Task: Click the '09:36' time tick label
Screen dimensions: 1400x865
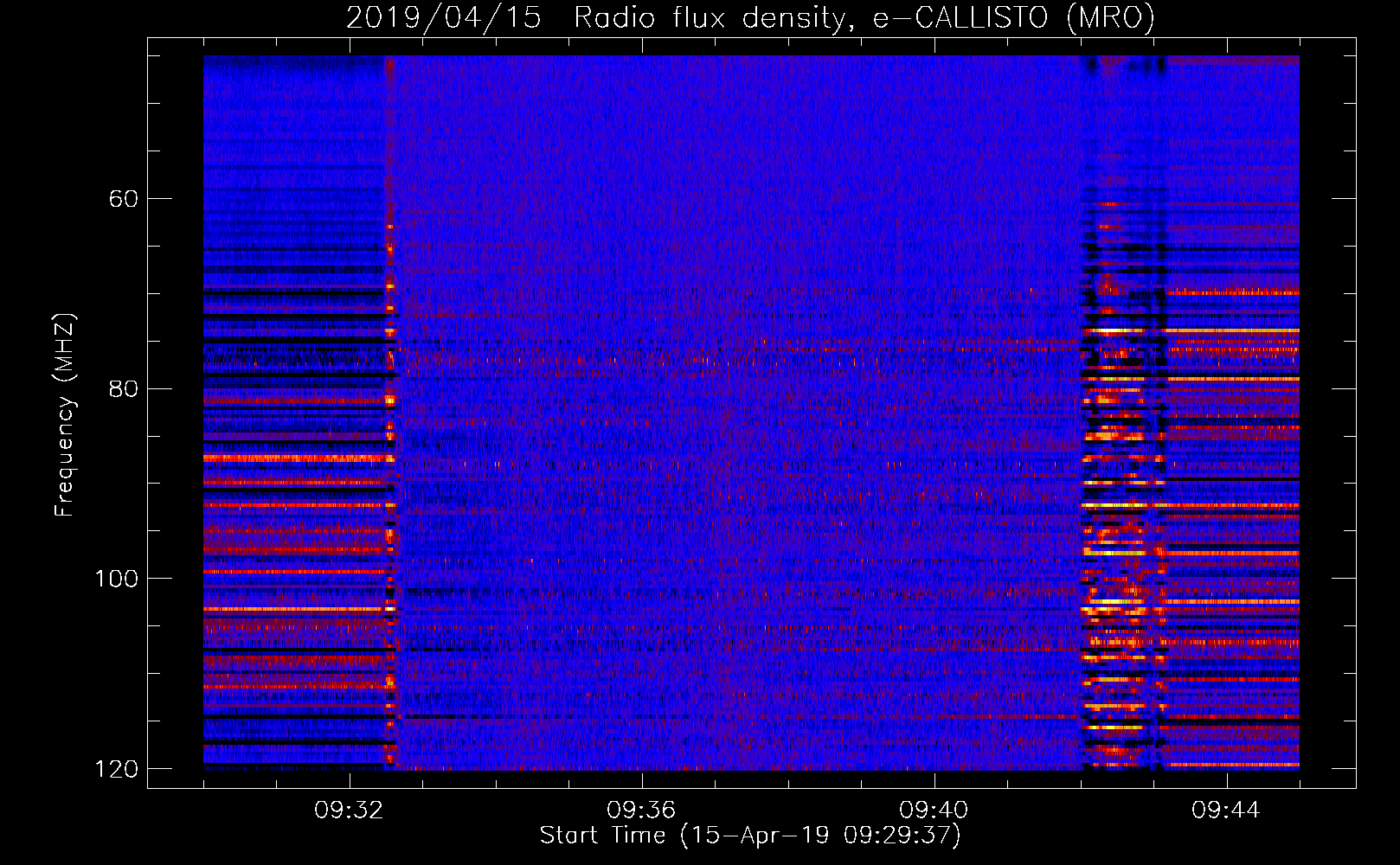Action: pos(641,811)
